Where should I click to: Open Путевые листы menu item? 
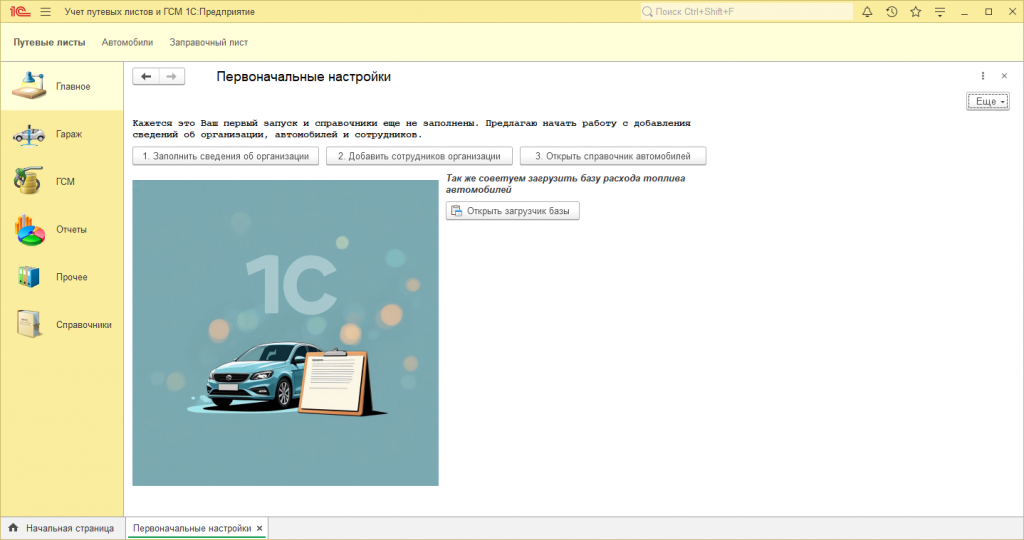pos(50,42)
